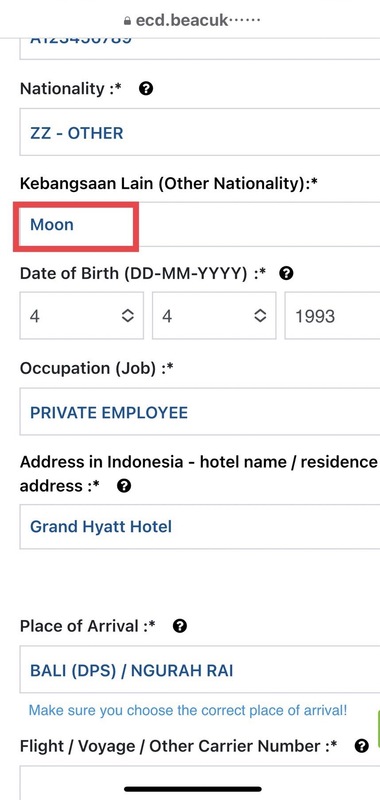Click the birth year field showing 1993
Image resolution: width=380 pixels, height=800 pixels.
[x=332, y=315]
